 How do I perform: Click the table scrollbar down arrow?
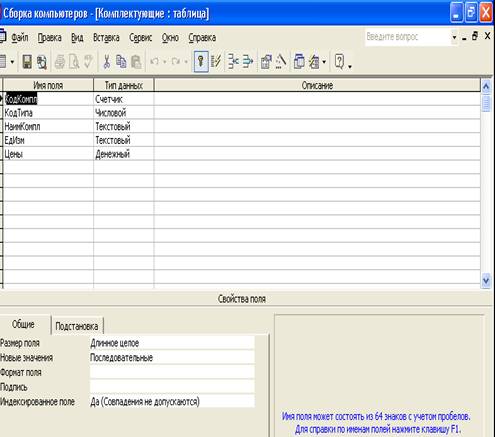click(486, 281)
